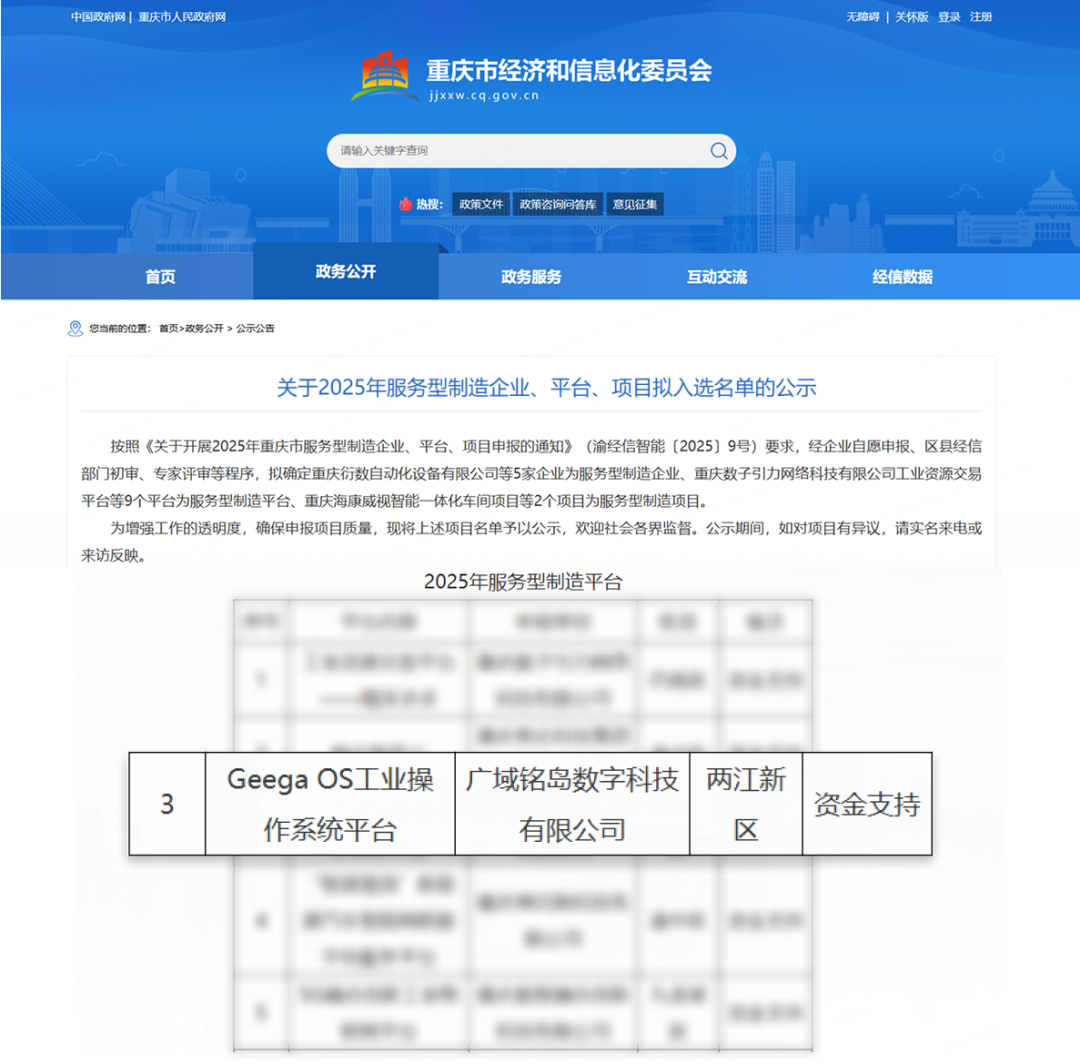Screen dimensions: 1080x1064
Task: Open the 重庆市人民政府网 link
Action: [x=182, y=17]
